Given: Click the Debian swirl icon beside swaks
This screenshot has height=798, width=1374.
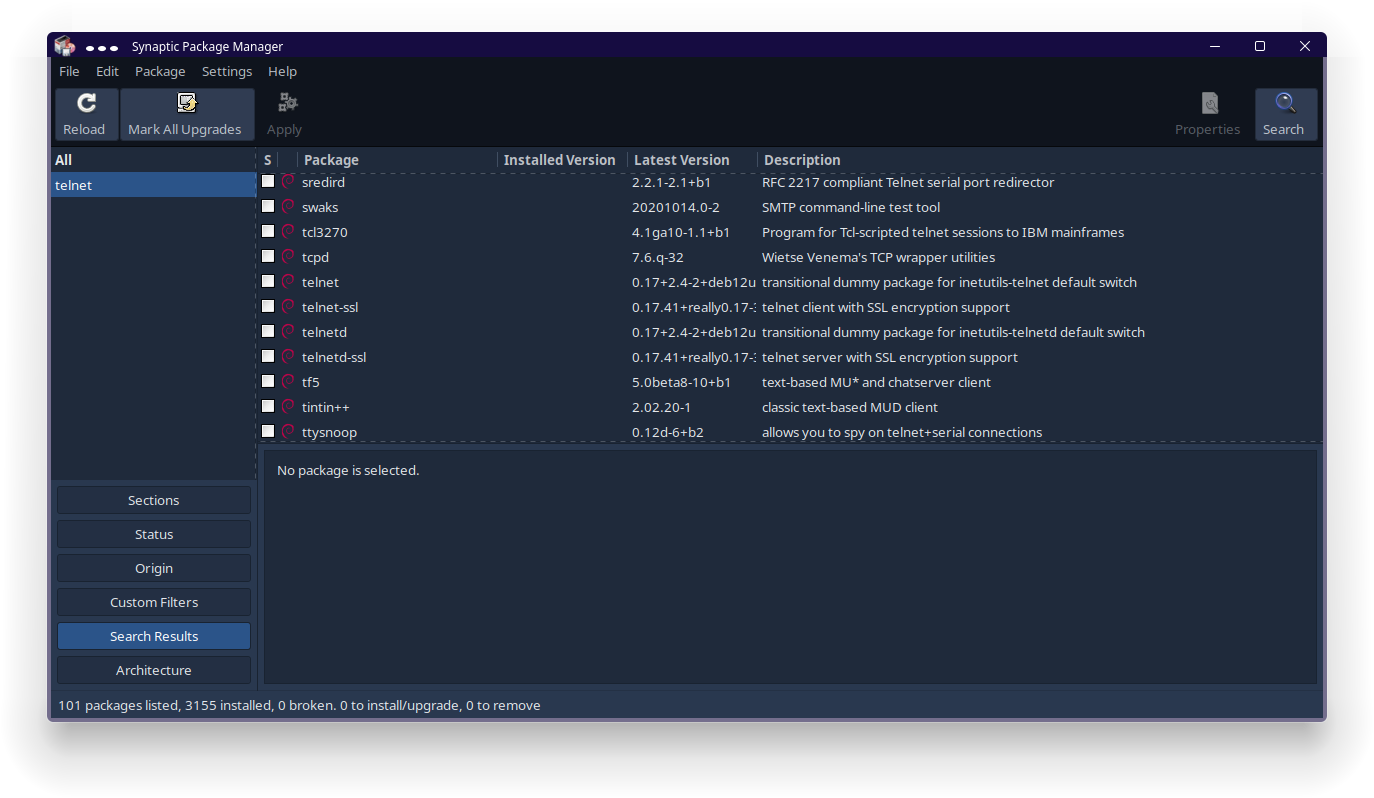Looking at the screenshot, I should tap(288, 207).
